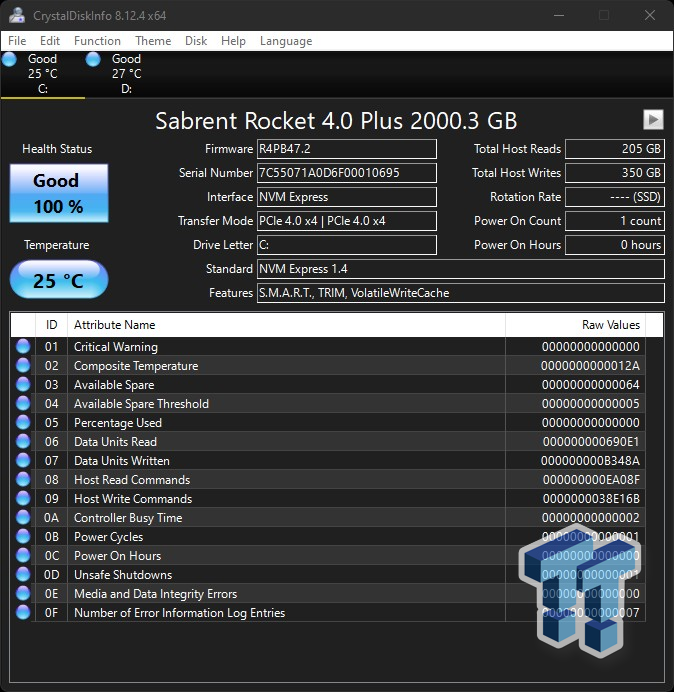Click the Good 100 % health status button
The height and width of the screenshot is (692, 674).
pyautogui.click(x=58, y=193)
